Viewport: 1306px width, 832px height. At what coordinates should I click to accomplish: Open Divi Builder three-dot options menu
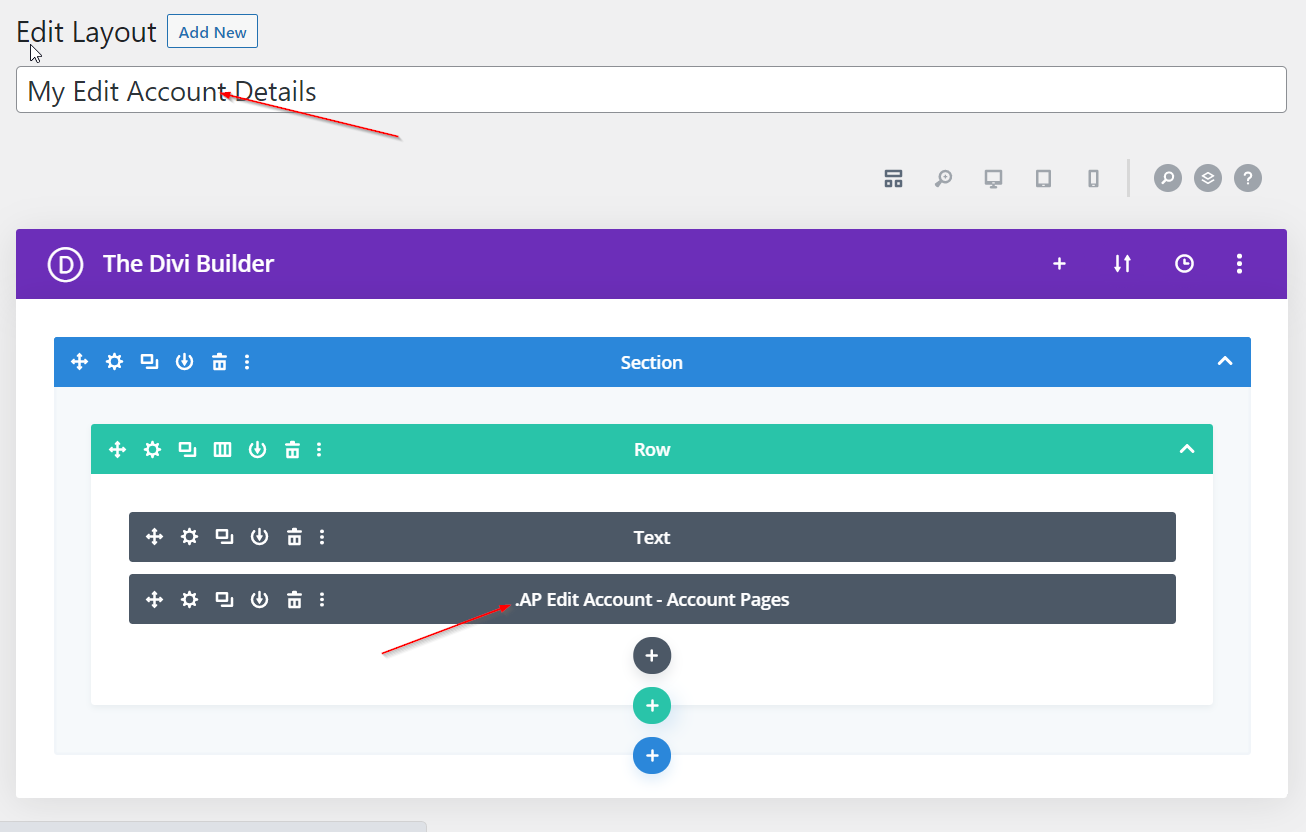tap(1239, 264)
